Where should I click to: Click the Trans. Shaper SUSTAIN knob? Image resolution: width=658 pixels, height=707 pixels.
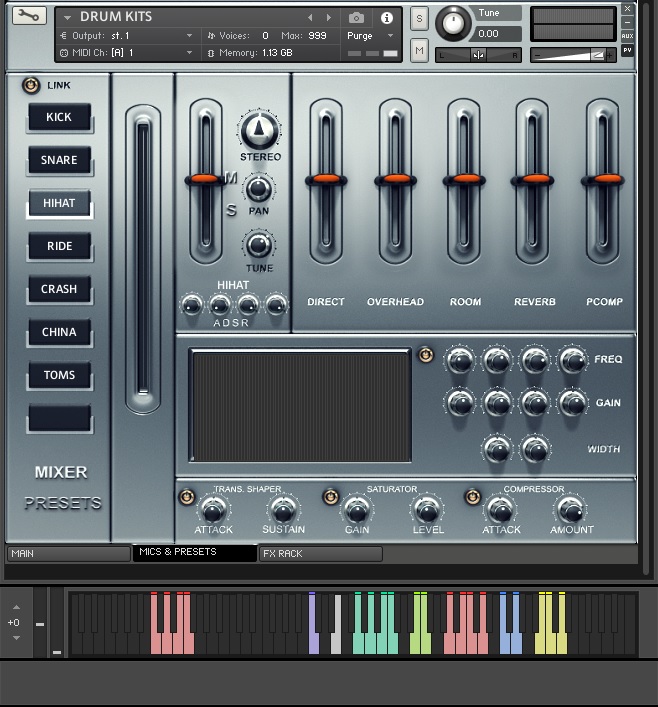pos(283,510)
